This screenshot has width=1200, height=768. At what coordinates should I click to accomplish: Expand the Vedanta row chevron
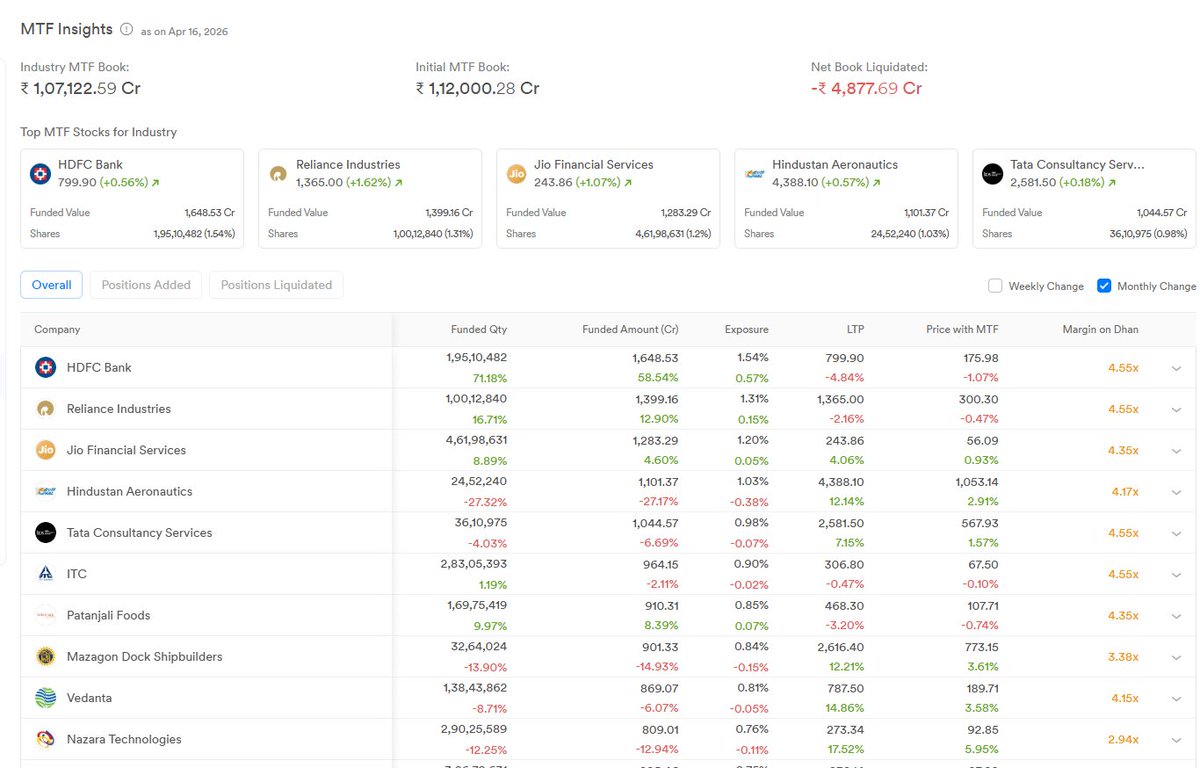click(x=1176, y=698)
